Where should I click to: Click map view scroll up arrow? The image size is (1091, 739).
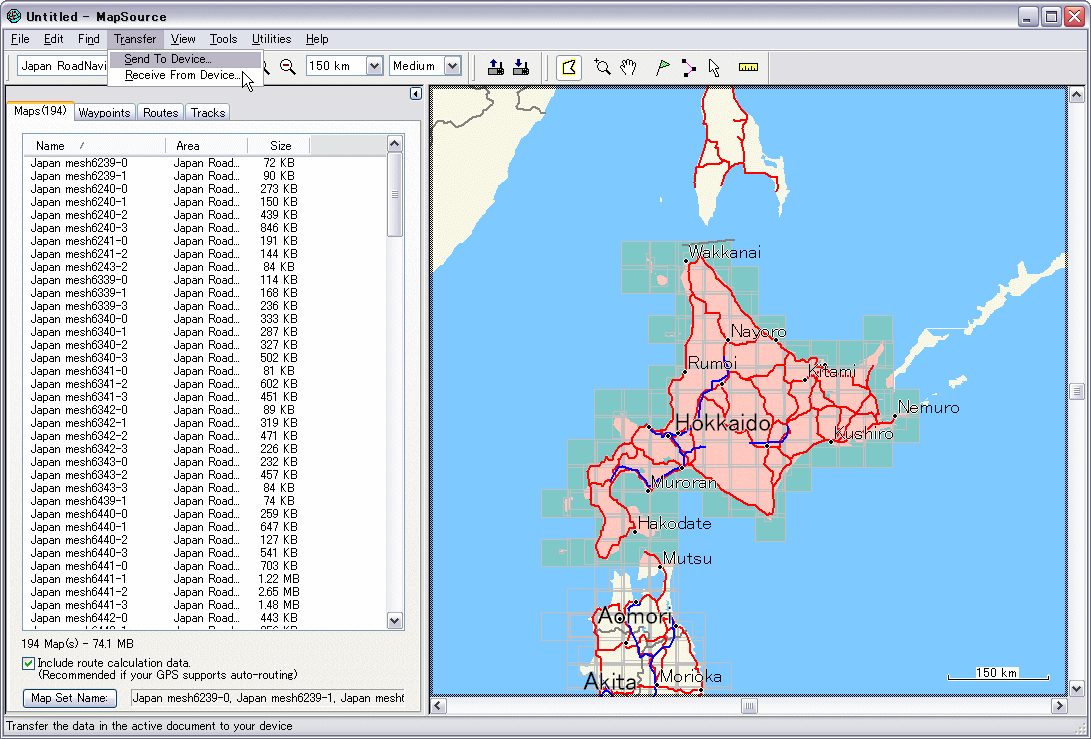click(x=1076, y=95)
